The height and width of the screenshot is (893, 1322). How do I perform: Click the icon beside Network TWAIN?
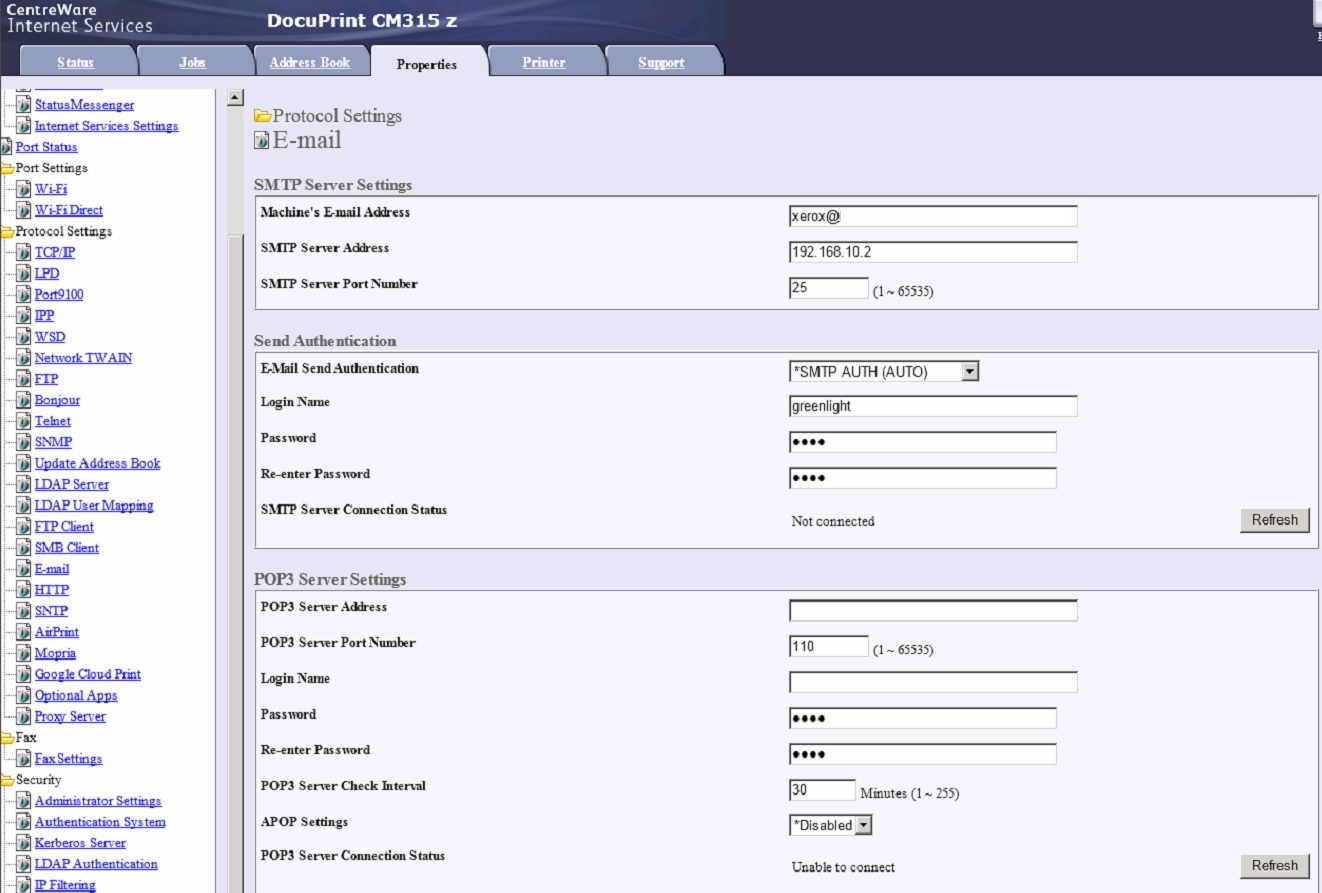[25, 358]
